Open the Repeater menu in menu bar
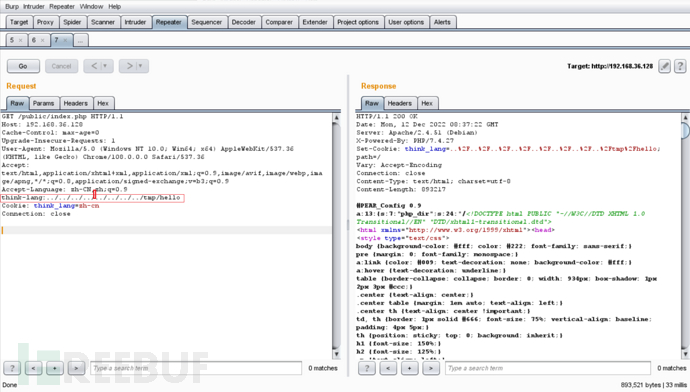The height and width of the screenshot is (392, 690). click(62, 7)
